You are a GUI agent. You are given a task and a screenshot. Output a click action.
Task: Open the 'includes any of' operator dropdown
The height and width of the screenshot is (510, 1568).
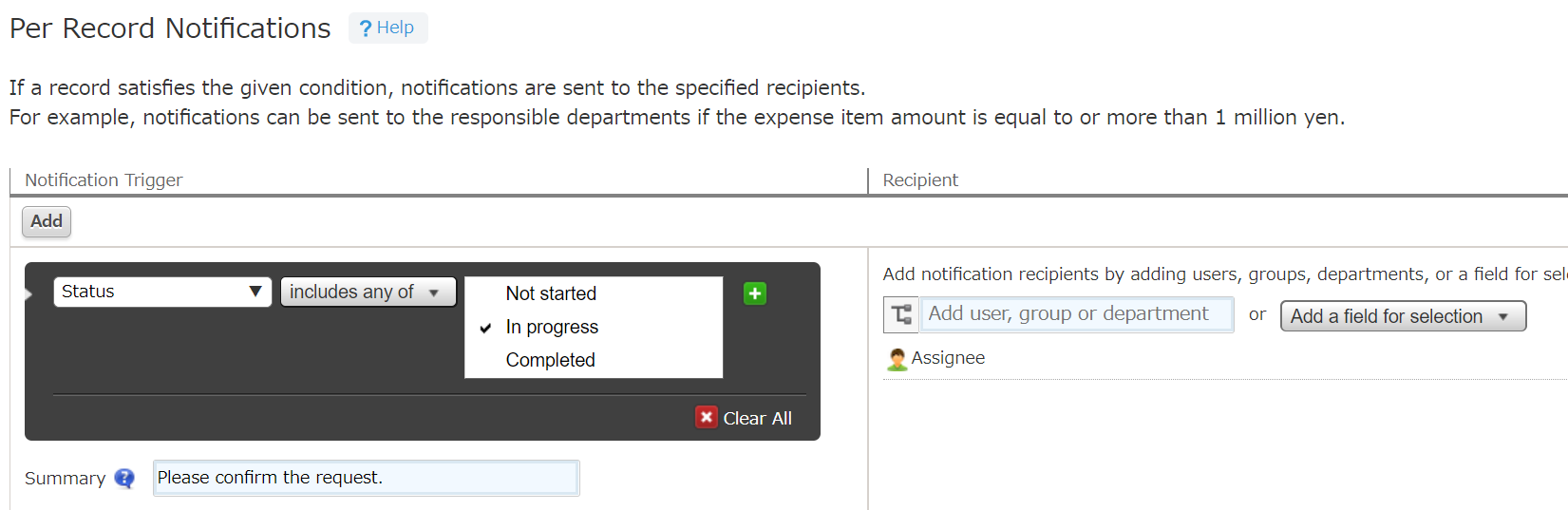[368, 292]
